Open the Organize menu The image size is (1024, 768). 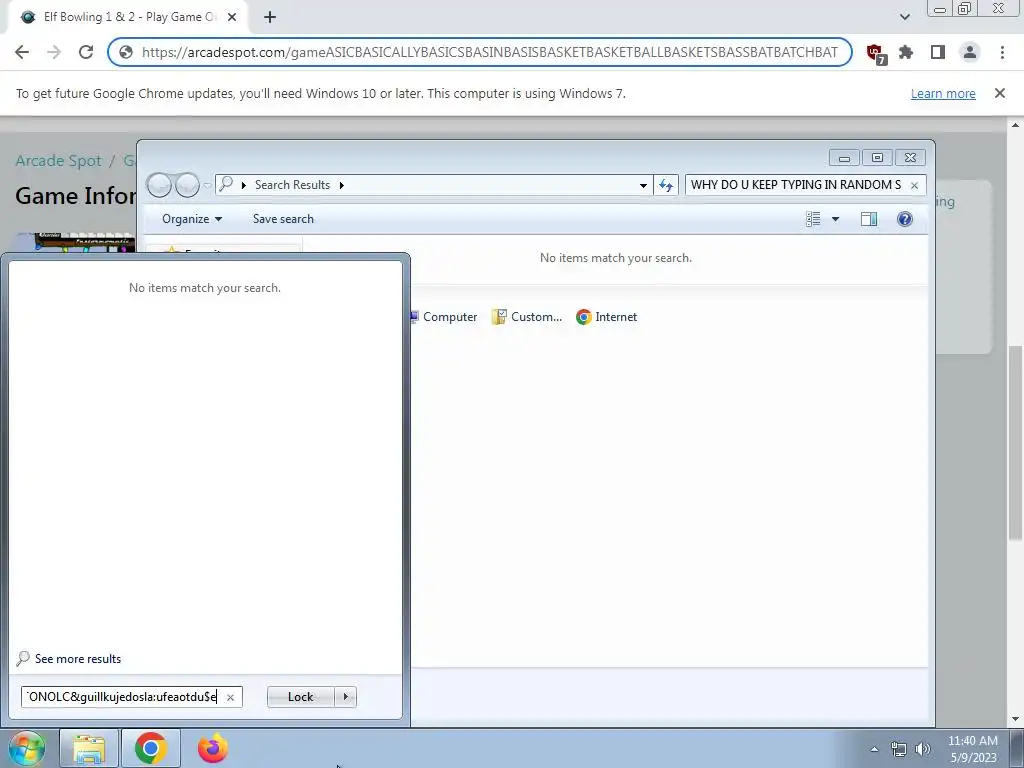[x=192, y=219]
